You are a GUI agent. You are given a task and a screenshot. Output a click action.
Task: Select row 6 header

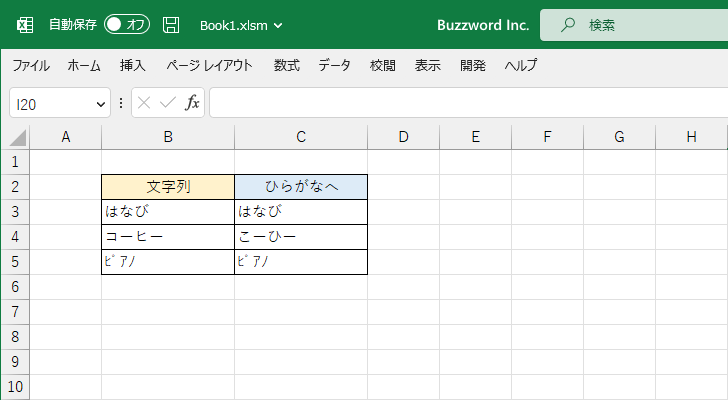pyautogui.click(x=15, y=287)
